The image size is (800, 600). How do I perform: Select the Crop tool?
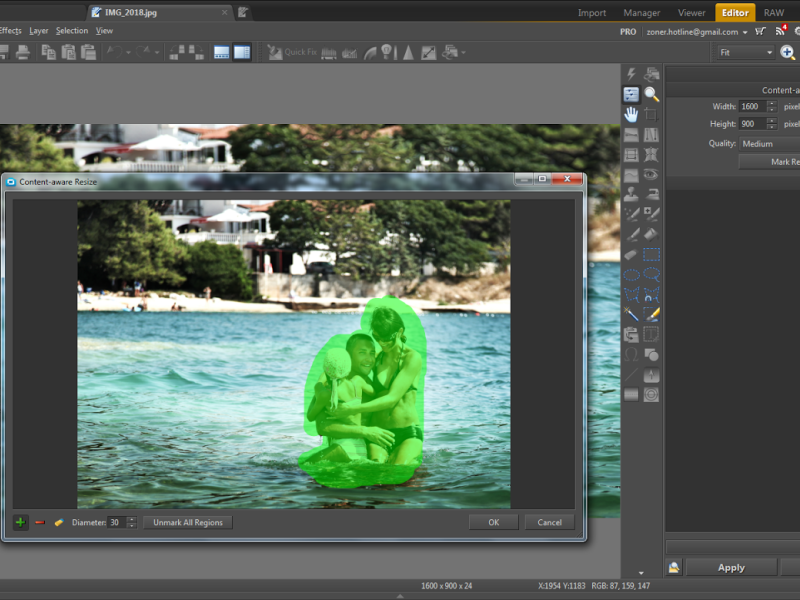pyautogui.click(x=651, y=114)
